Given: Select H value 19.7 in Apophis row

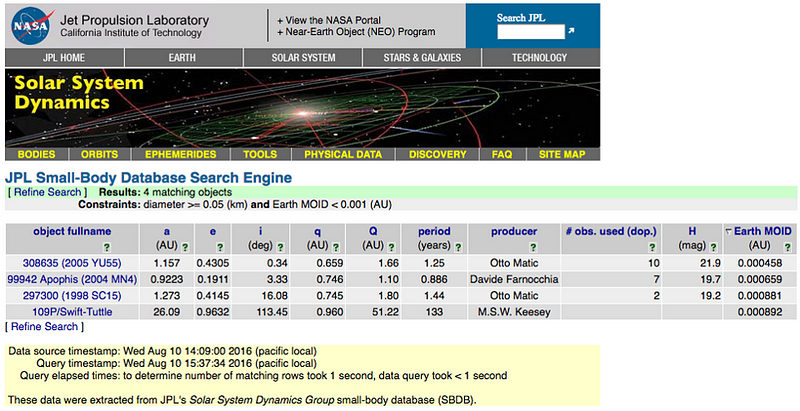Looking at the screenshot, I should 711,279.
